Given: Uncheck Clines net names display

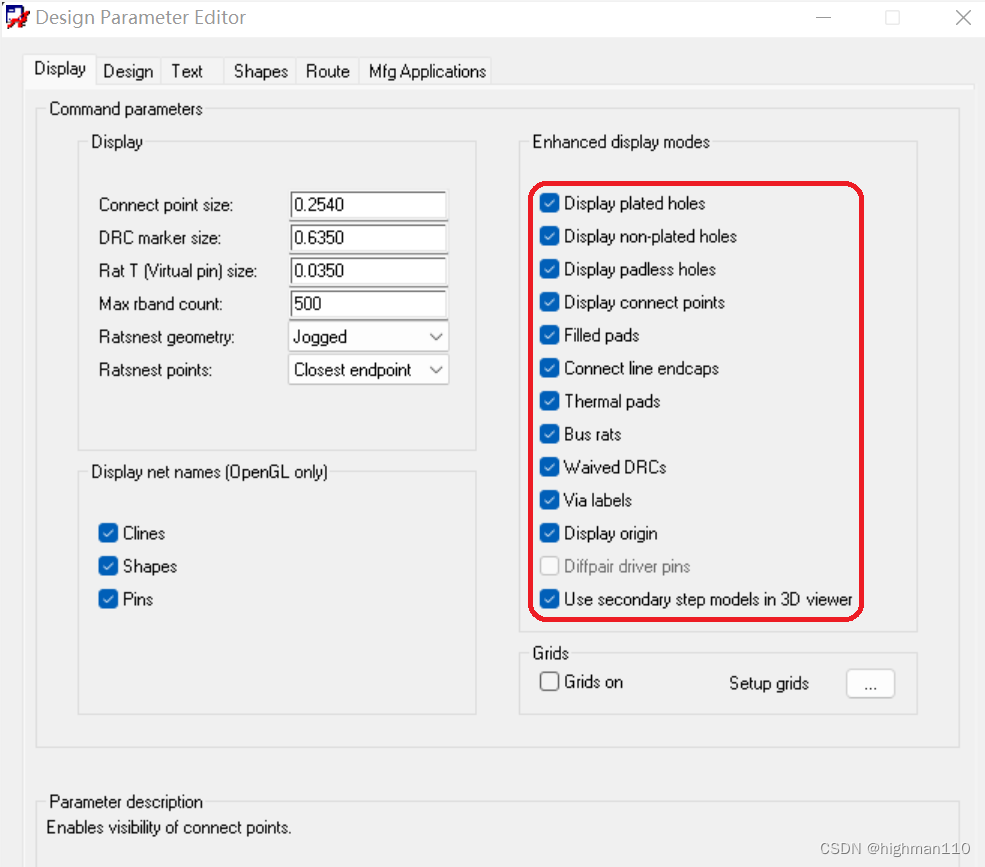Looking at the screenshot, I should point(108,533).
